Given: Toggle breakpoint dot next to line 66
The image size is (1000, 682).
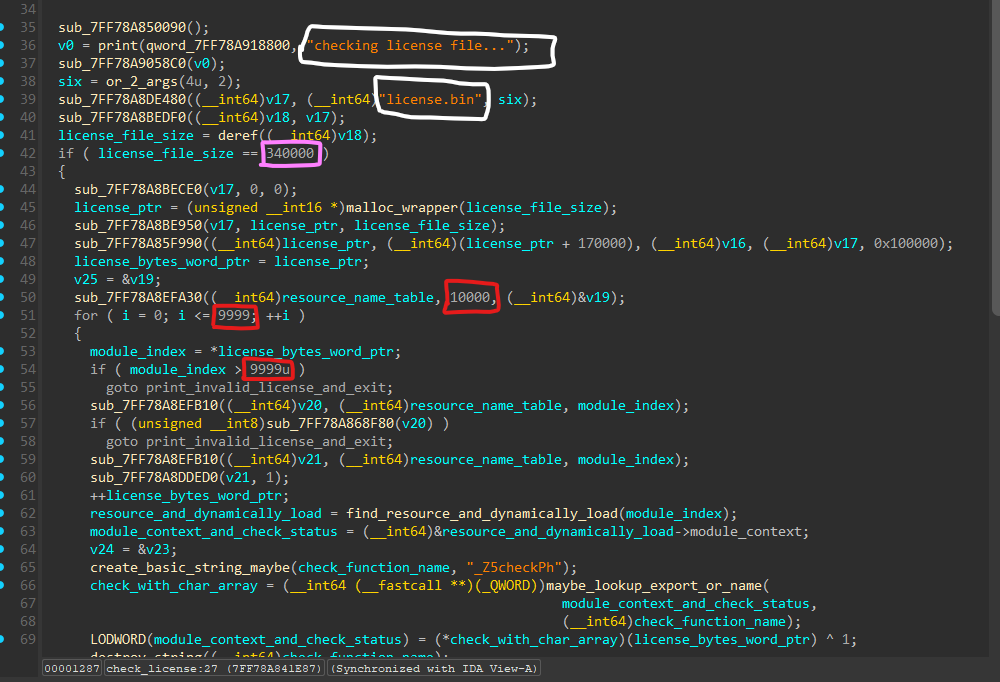Looking at the screenshot, I should 4,586.
